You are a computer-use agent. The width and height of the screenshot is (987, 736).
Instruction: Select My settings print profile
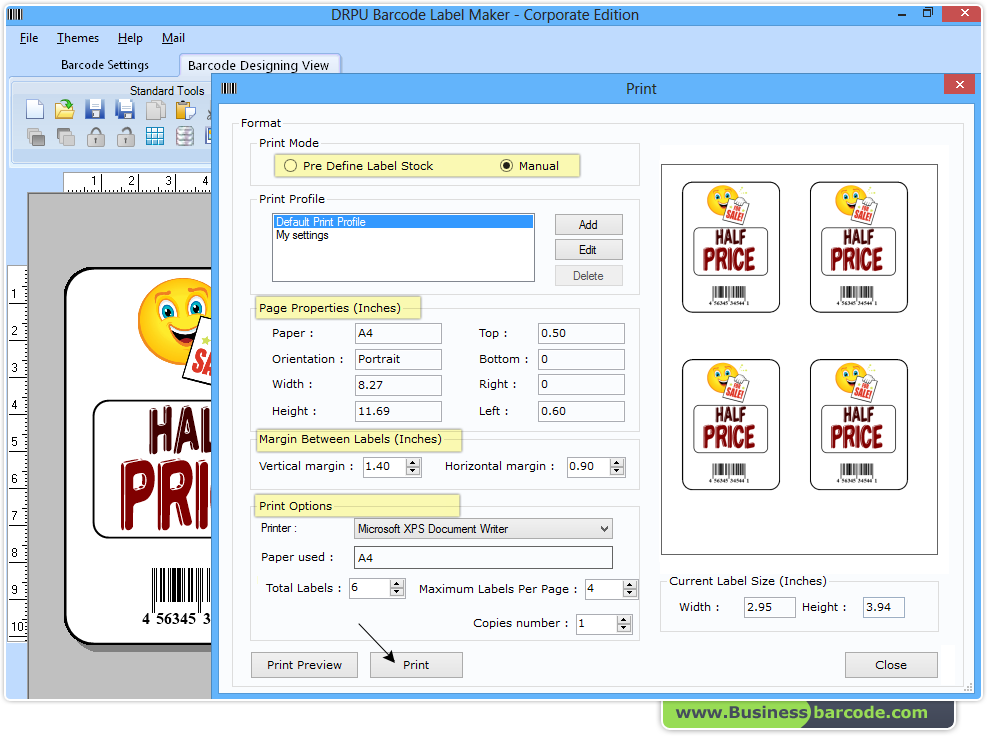[302, 235]
